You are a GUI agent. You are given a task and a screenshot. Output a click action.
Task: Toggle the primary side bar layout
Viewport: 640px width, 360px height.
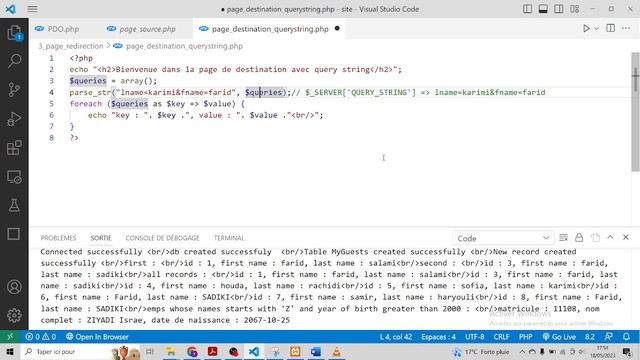pyautogui.click(x=527, y=9)
